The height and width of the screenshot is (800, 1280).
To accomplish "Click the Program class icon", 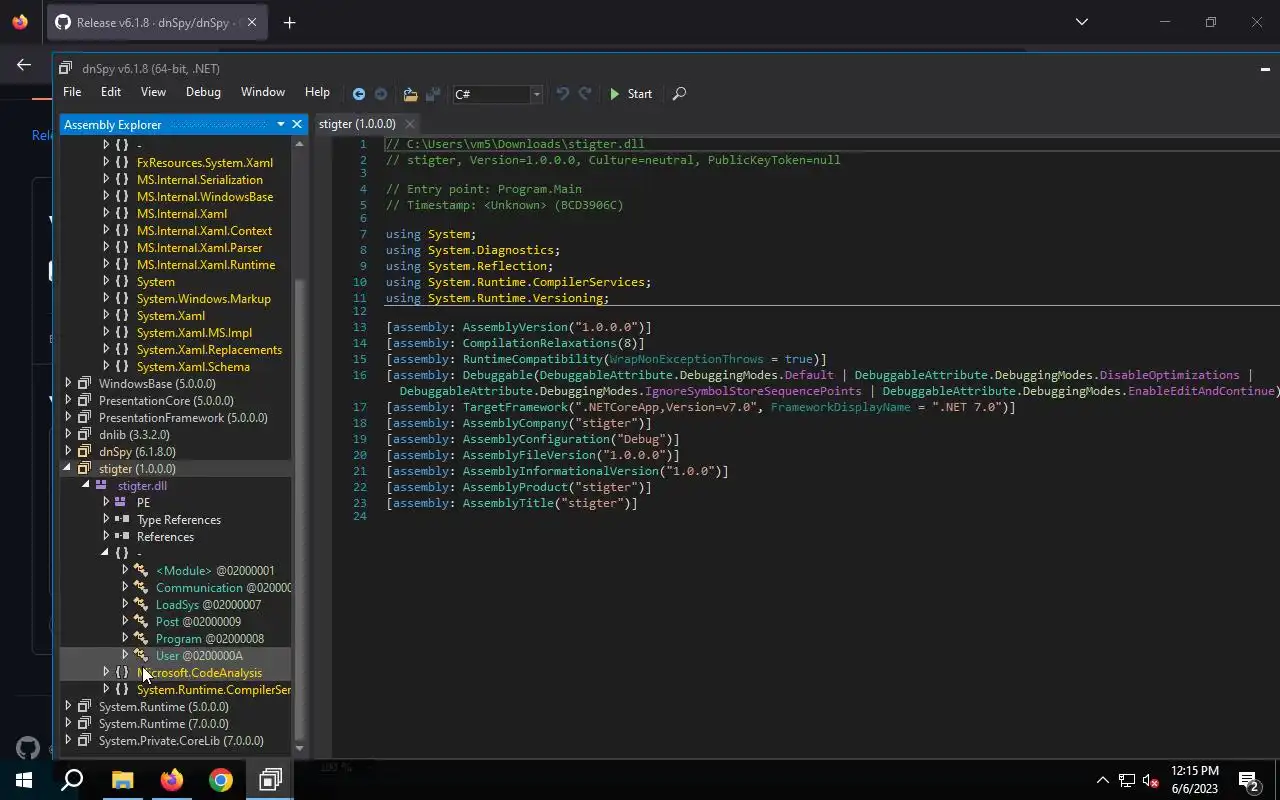I will click(x=141, y=639).
